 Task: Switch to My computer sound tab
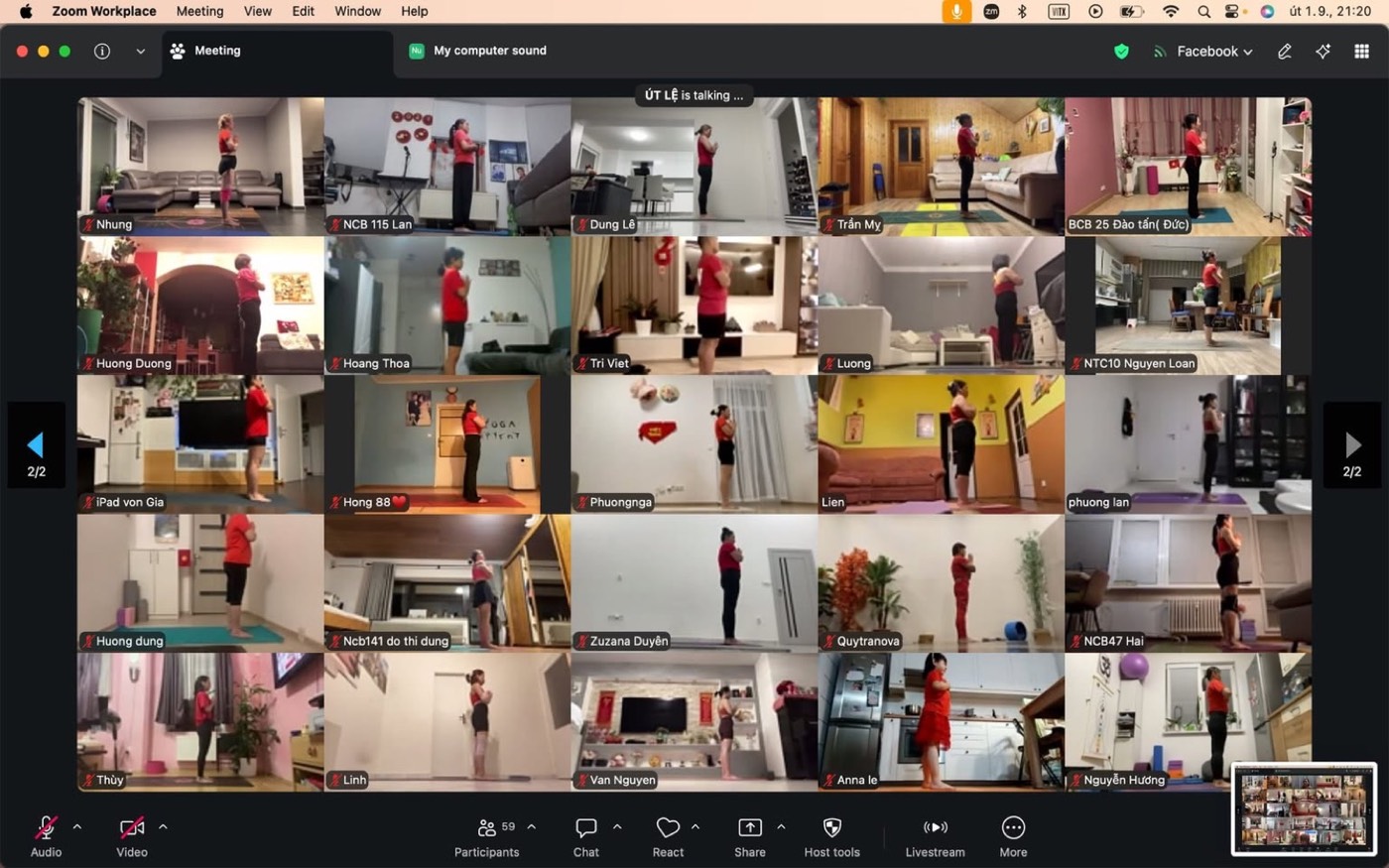click(x=478, y=51)
